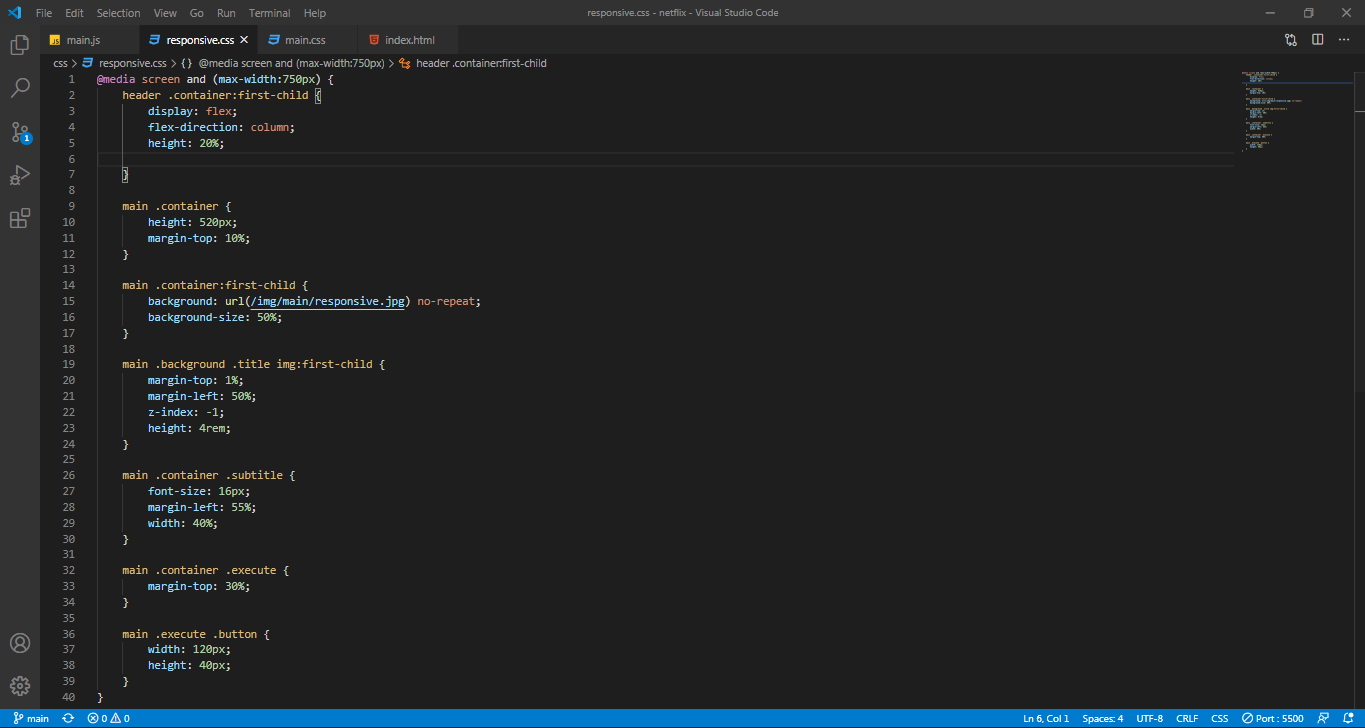Open the Extensions view
The height and width of the screenshot is (728, 1365).
click(x=19, y=217)
